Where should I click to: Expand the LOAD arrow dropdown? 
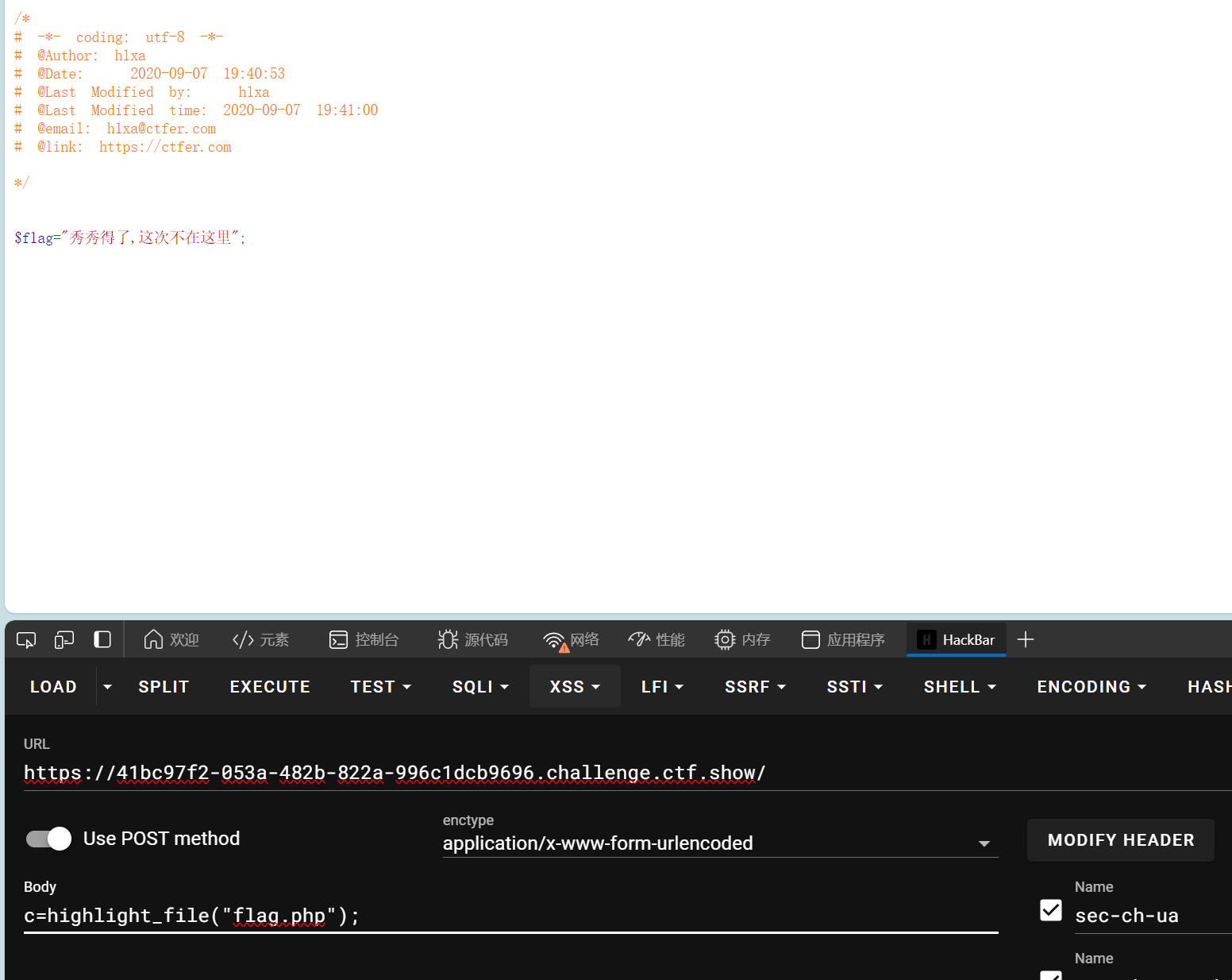(107, 687)
